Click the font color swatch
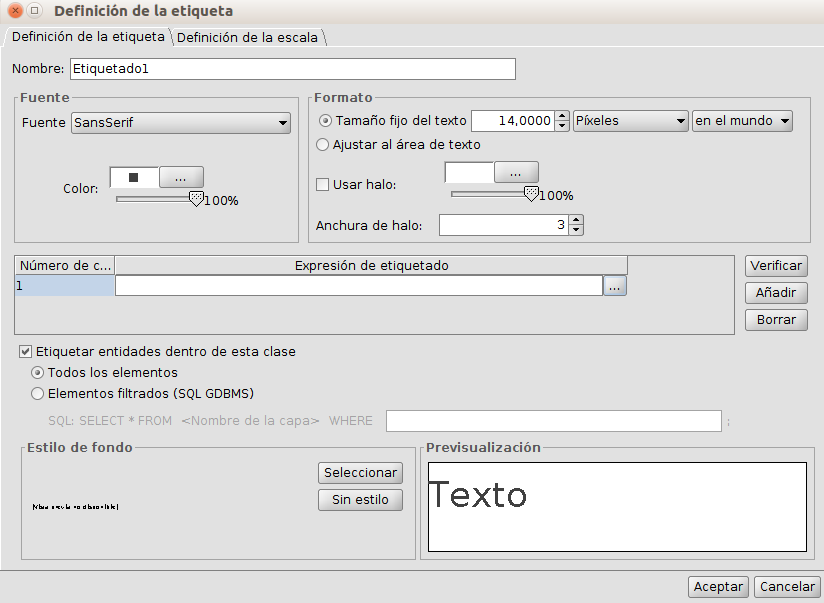 (x=133, y=178)
